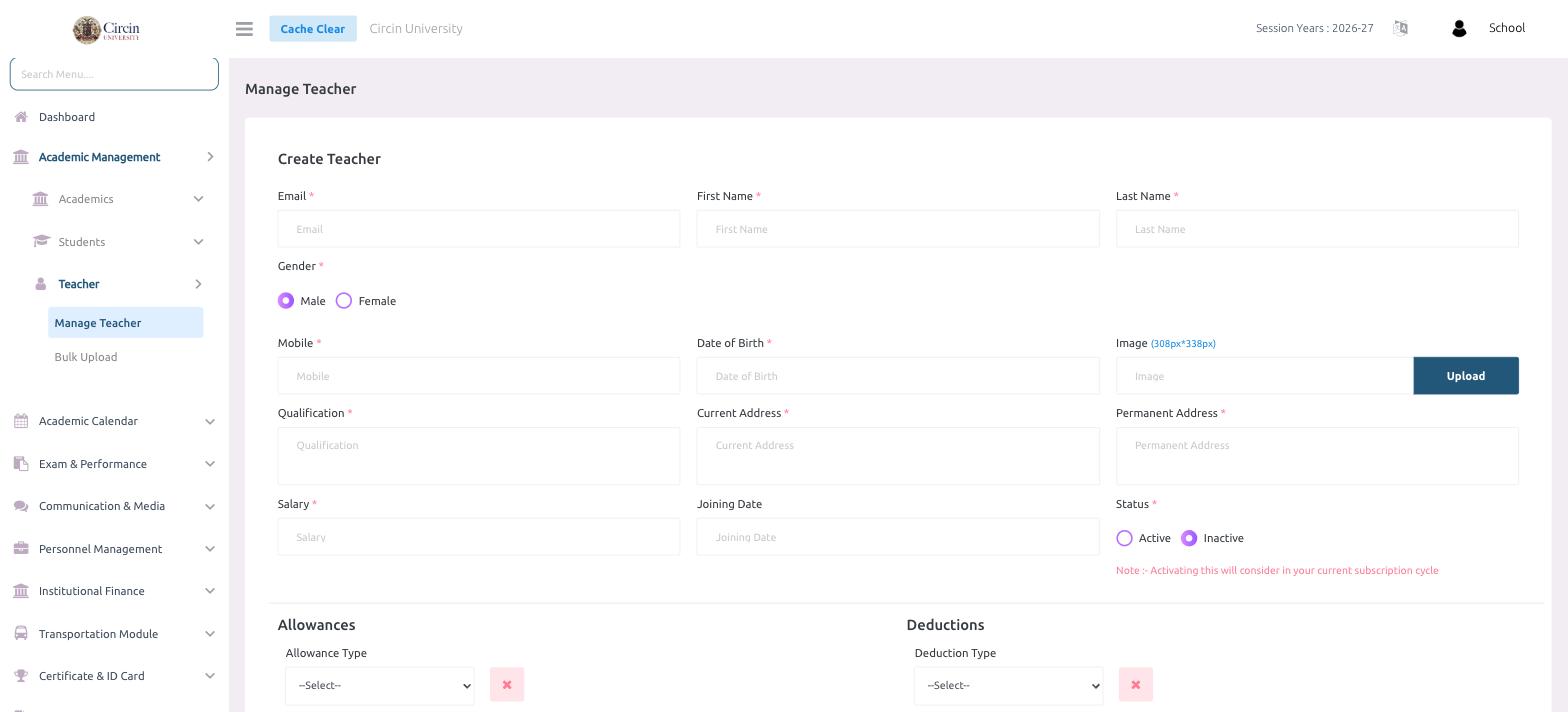Focus the Email input field
The height and width of the screenshot is (712, 1568).
(x=479, y=229)
